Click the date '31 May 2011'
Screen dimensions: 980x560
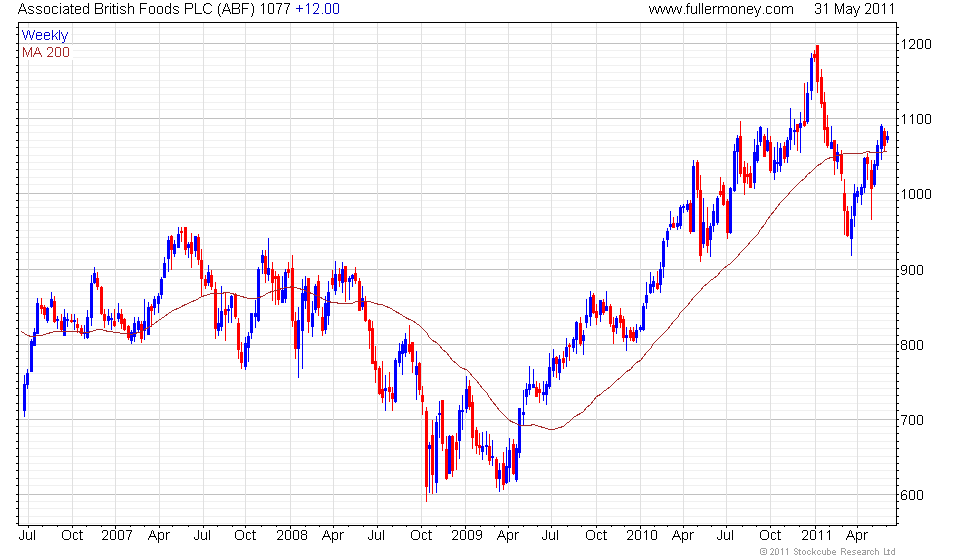click(x=854, y=9)
